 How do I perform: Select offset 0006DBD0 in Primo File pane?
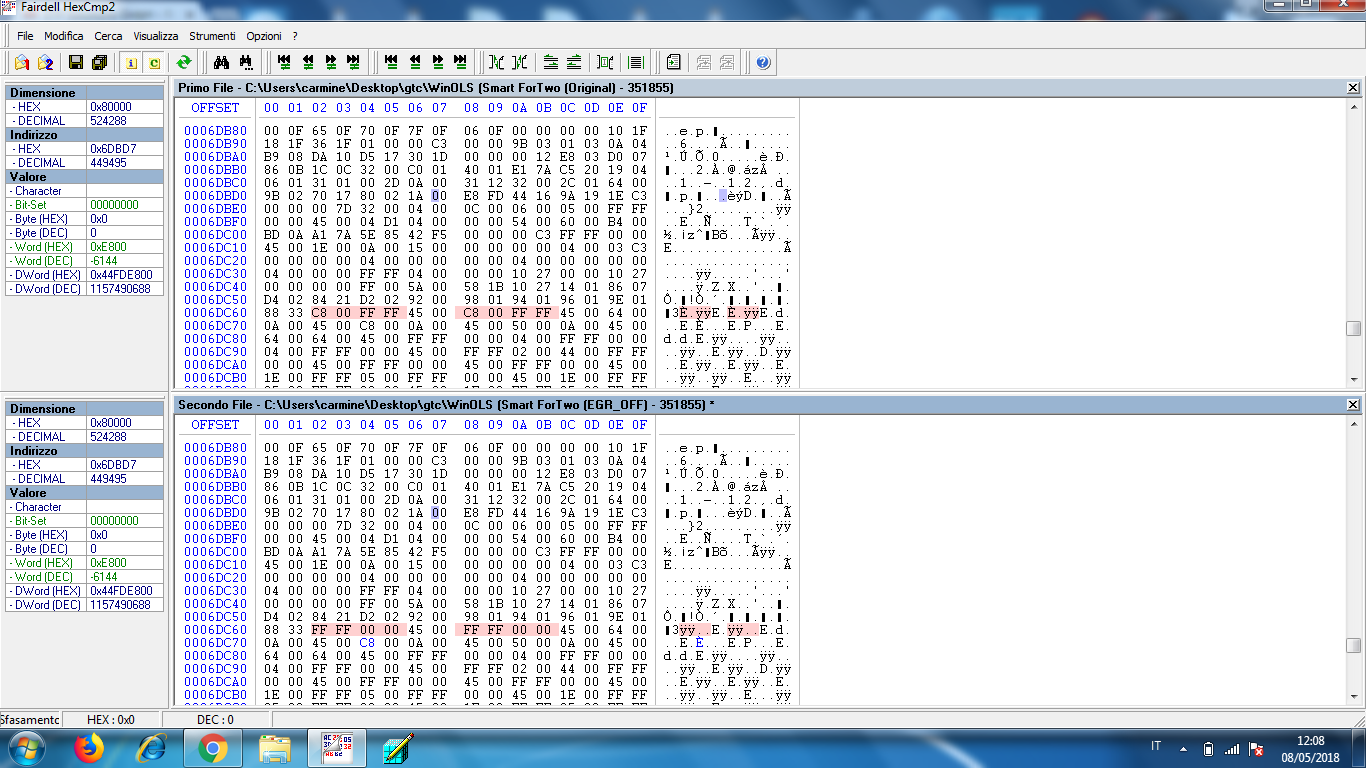point(215,196)
